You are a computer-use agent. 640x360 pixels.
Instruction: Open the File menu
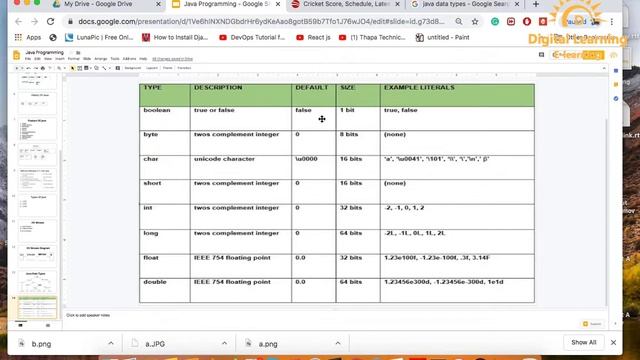click(28, 59)
